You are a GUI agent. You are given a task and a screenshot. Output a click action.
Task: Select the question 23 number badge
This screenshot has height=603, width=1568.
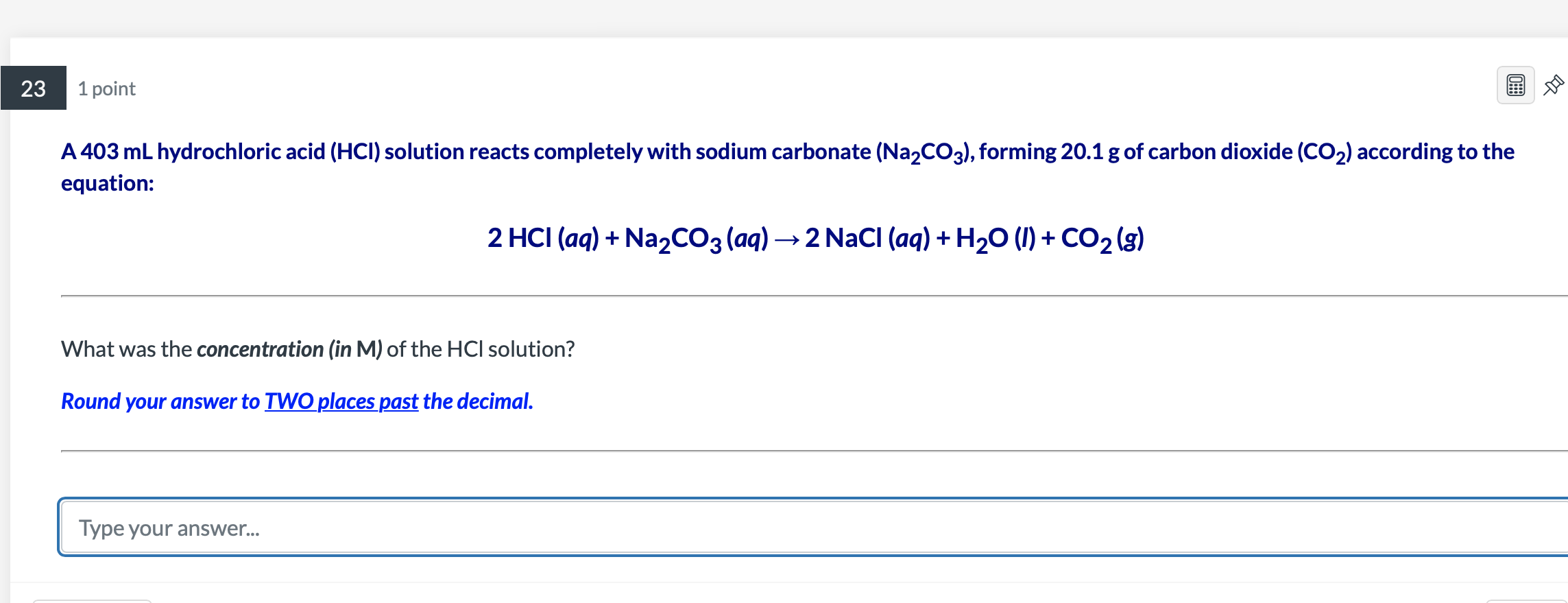[x=33, y=88]
